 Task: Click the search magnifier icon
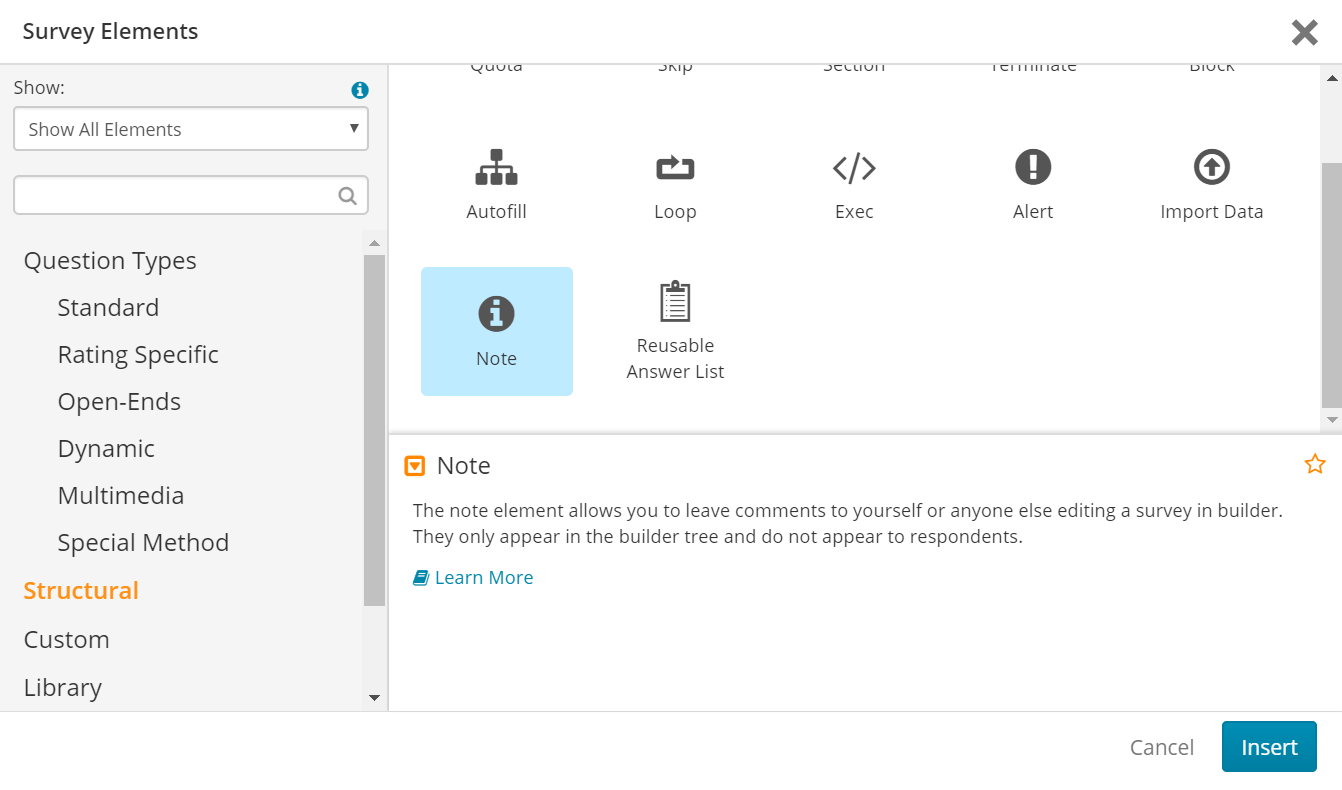coord(347,196)
